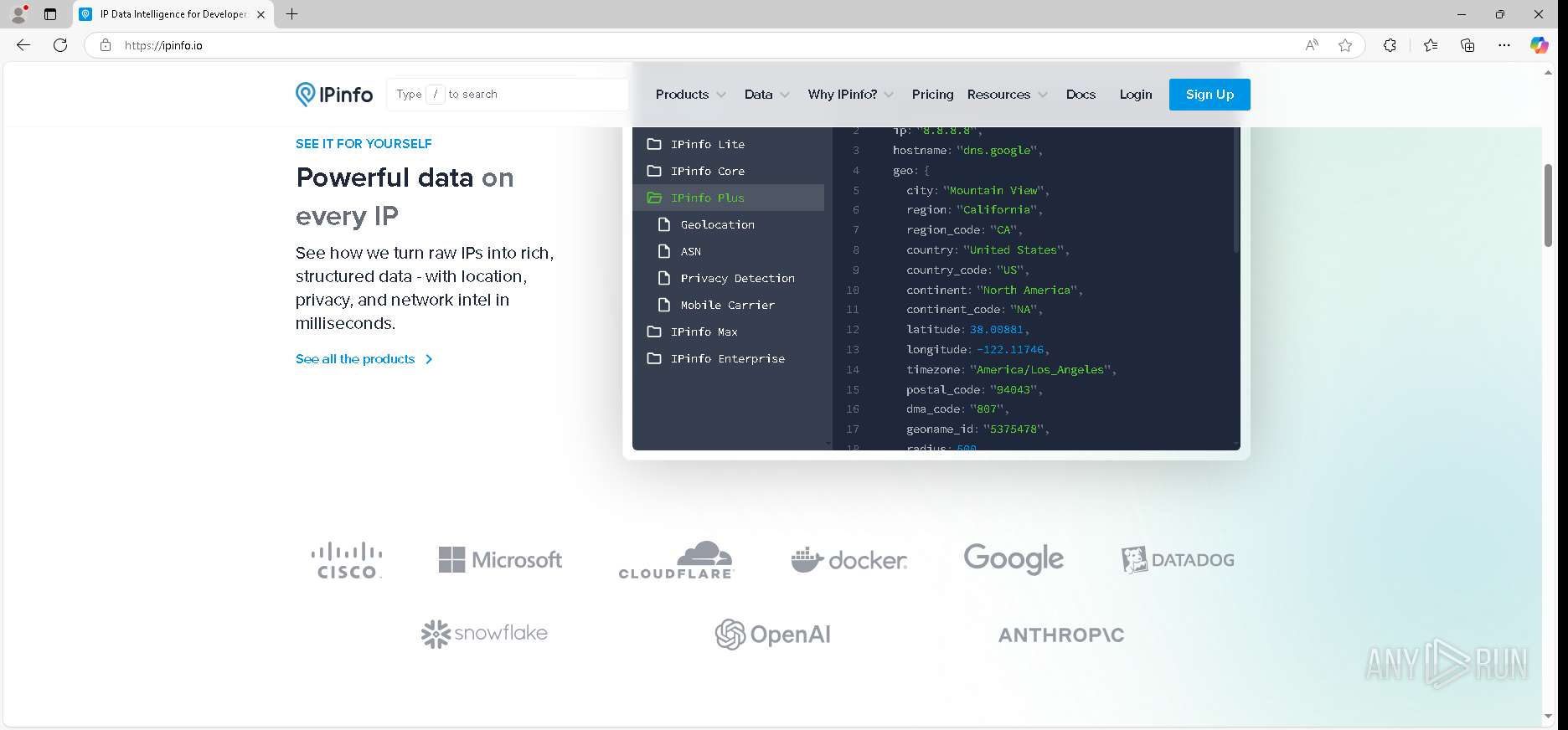Close the IP Data Intelligence tab
1568x730 pixels.
click(261, 14)
